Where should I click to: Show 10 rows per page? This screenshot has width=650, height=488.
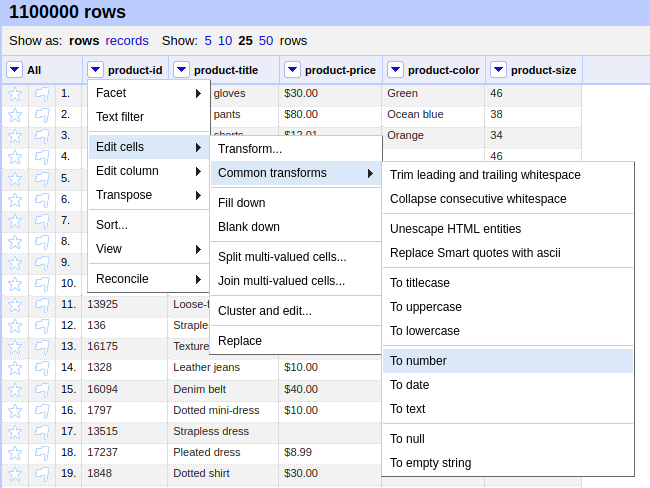(x=225, y=41)
